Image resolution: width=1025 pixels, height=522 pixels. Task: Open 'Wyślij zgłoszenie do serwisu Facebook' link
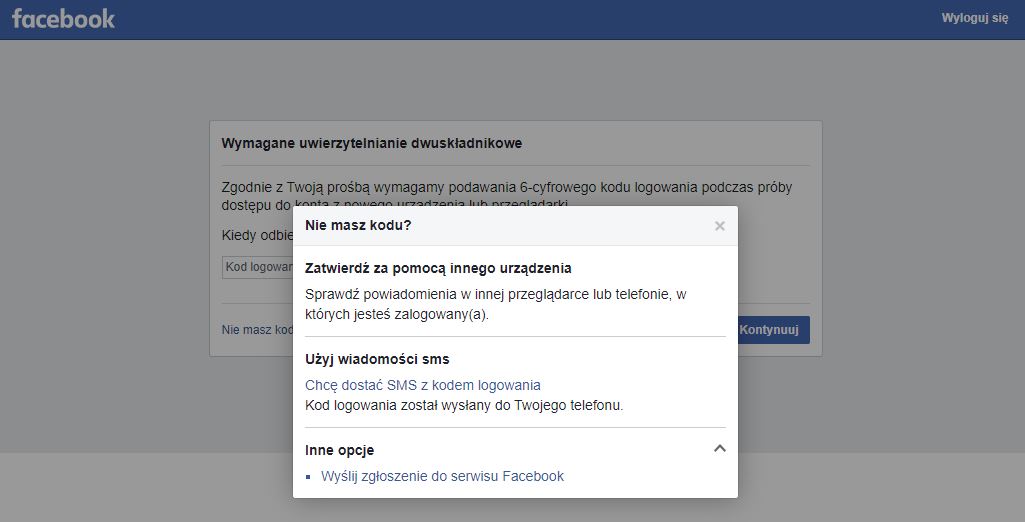click(442, 476)
